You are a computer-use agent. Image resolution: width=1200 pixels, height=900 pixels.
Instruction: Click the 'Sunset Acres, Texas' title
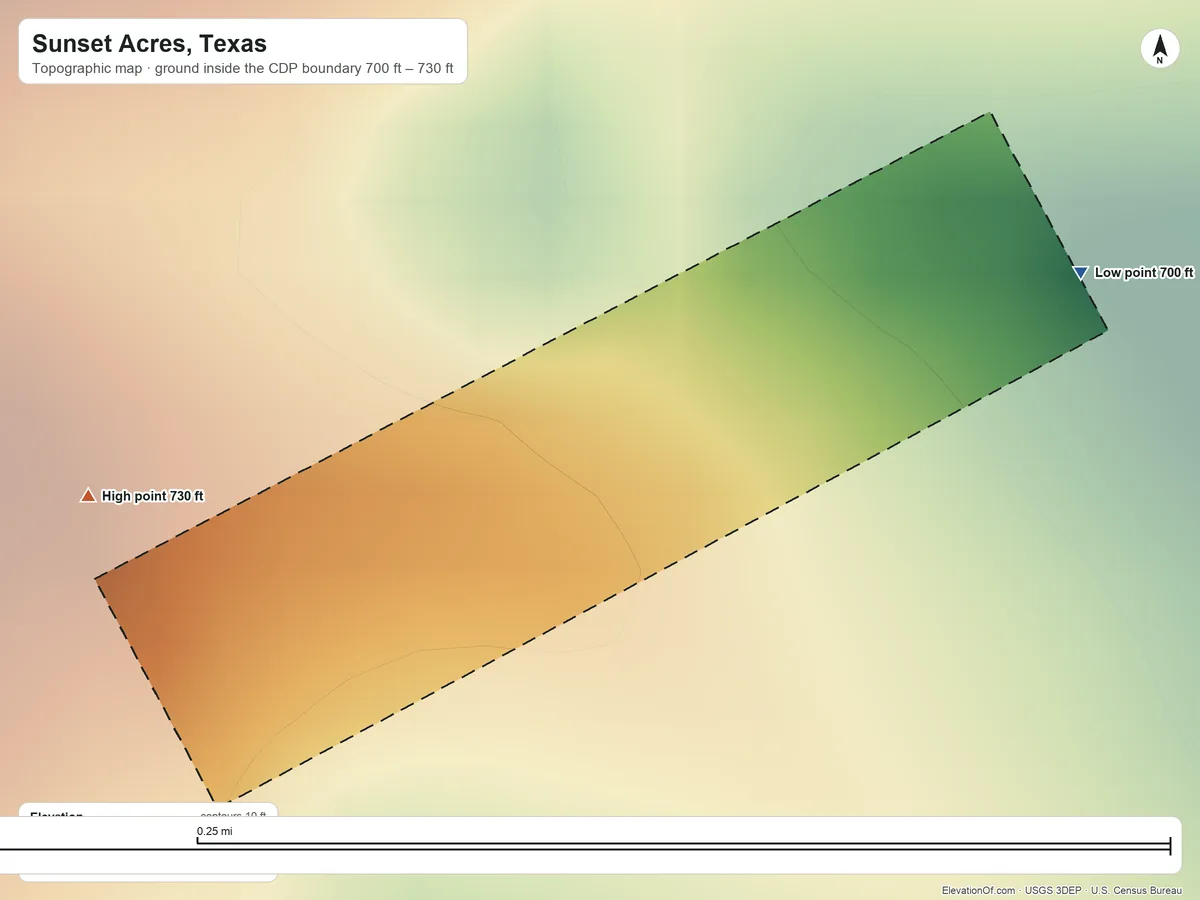pos(149,44)
